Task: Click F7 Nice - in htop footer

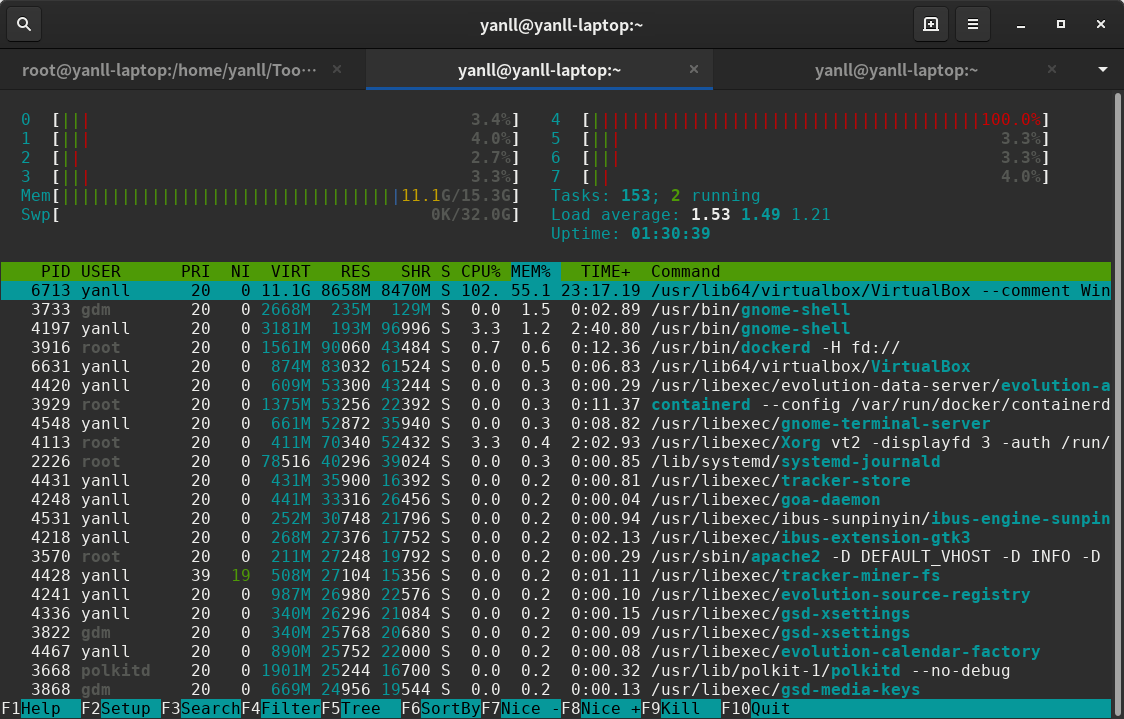Action: 521,709
